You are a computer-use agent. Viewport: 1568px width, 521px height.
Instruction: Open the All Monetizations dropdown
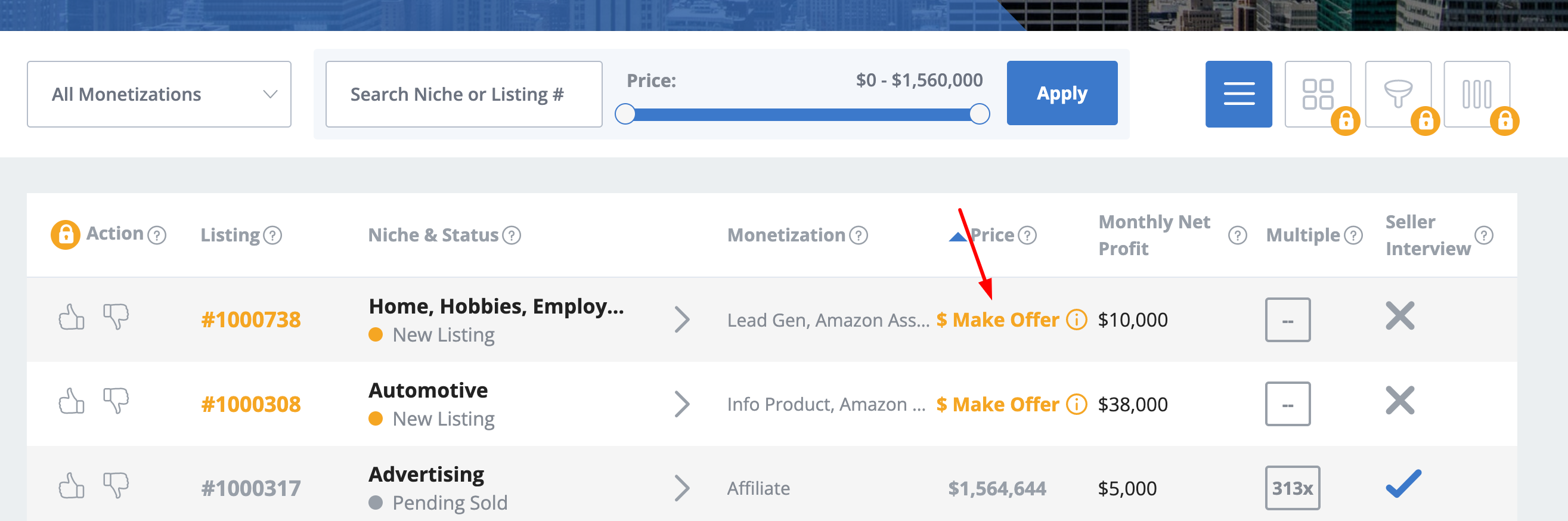pyautogui.click(x=159, y=94)
